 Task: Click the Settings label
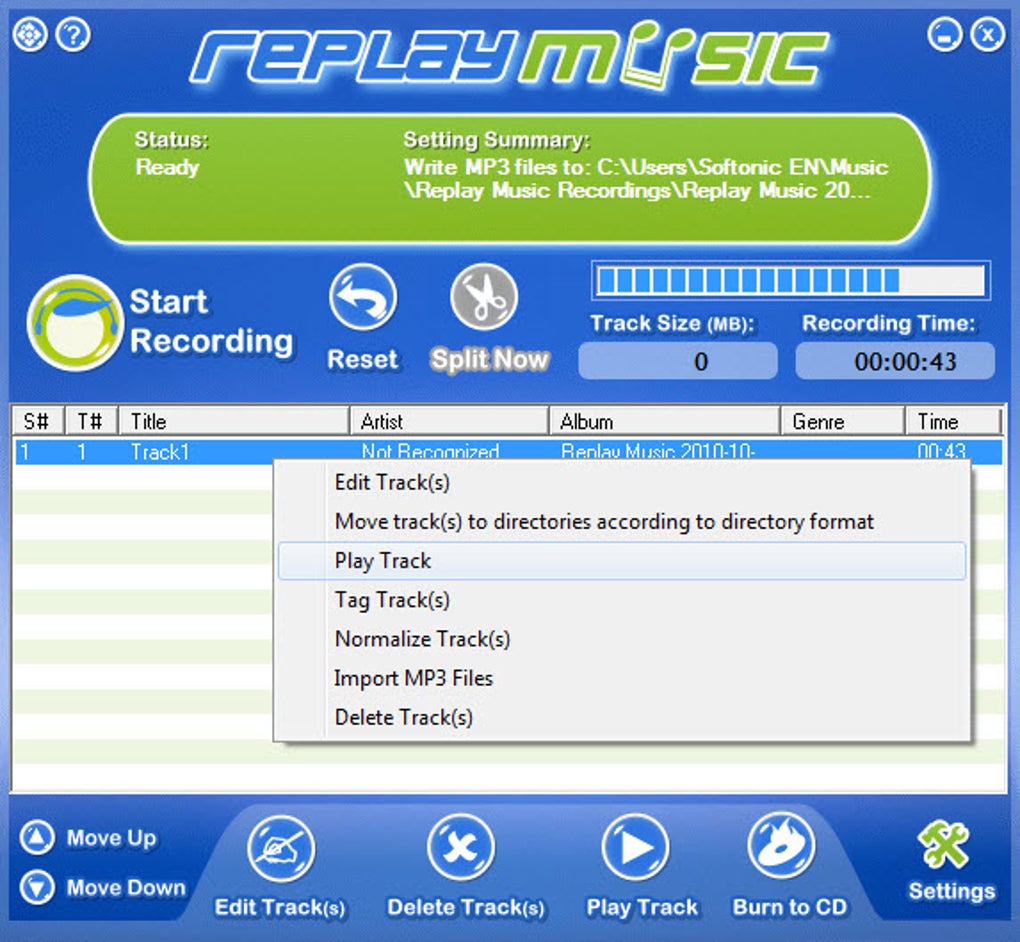point(952,891)
